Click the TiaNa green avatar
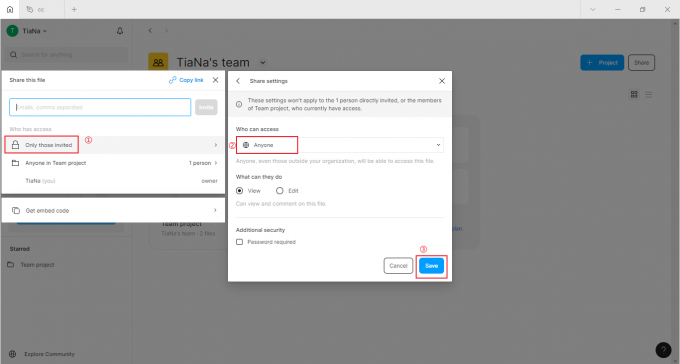 click(12, 31)
